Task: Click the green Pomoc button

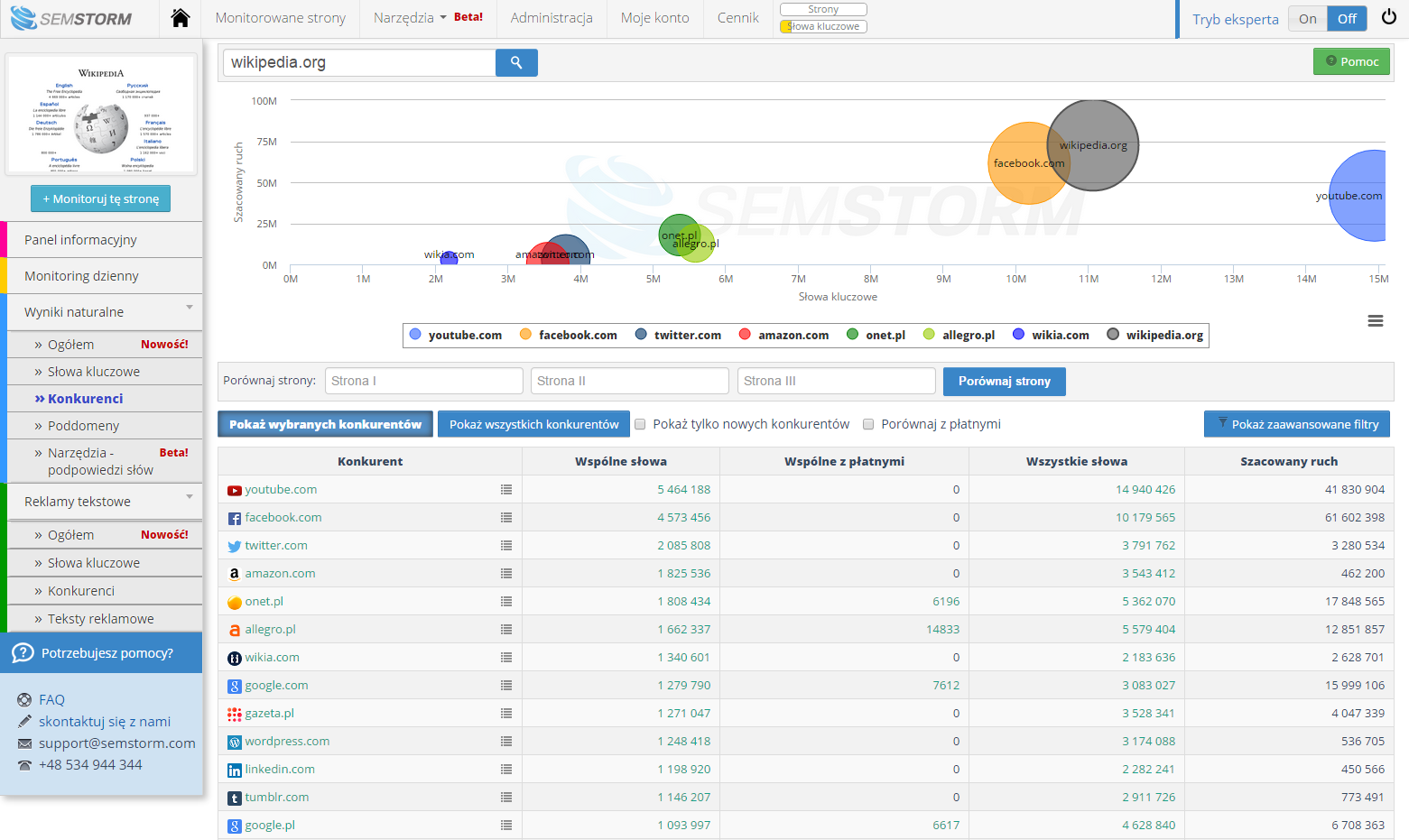Action: [1351, 61]
